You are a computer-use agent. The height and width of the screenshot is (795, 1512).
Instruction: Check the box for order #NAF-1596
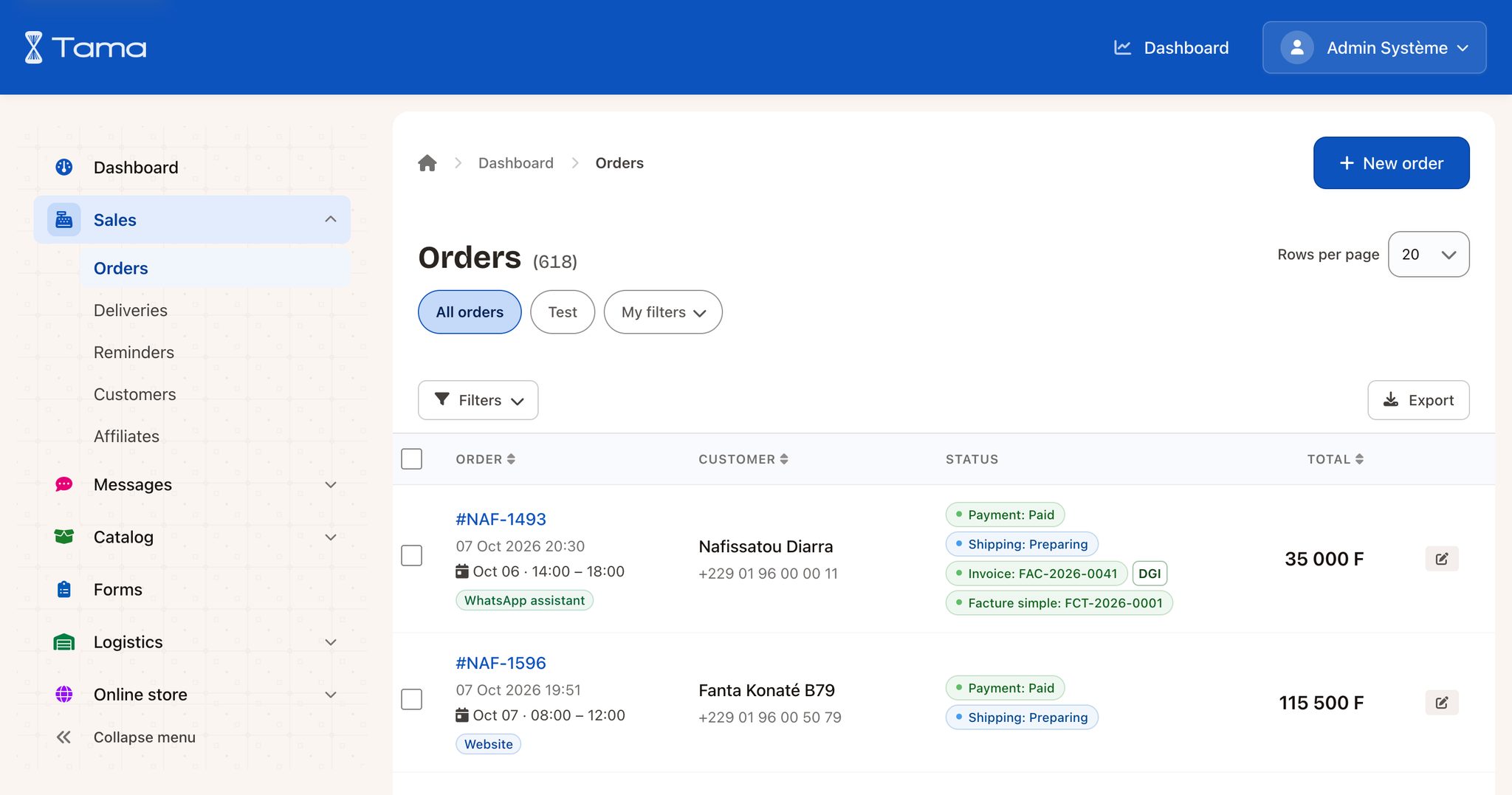[411, 699]
